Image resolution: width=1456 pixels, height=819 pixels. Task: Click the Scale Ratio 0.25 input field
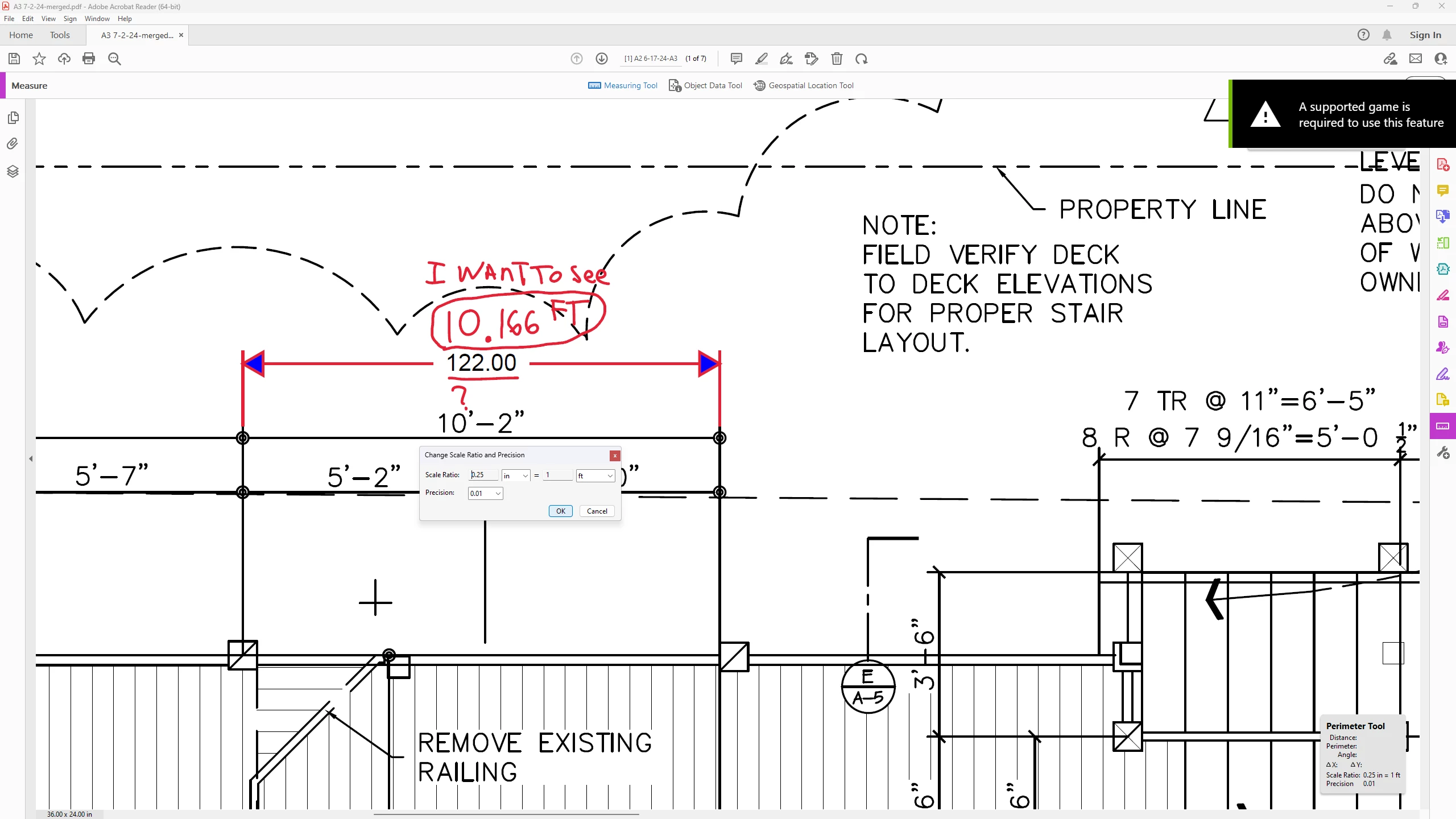[483, 475]
